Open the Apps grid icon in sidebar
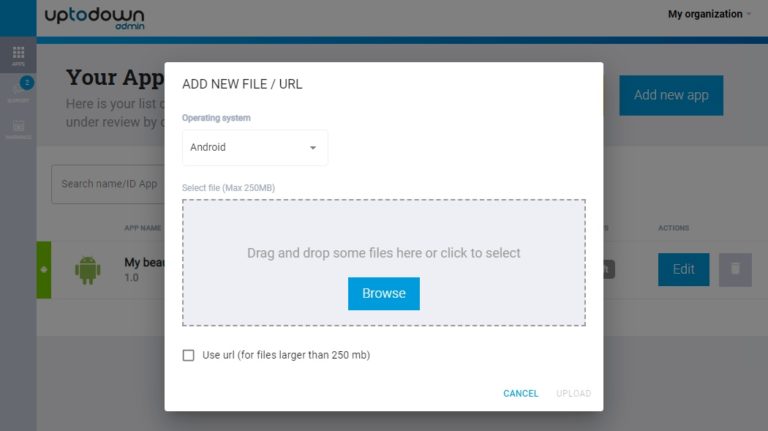The height and width of the screenshot is (431, 768). pyautogui.click(x=18, y=54)
